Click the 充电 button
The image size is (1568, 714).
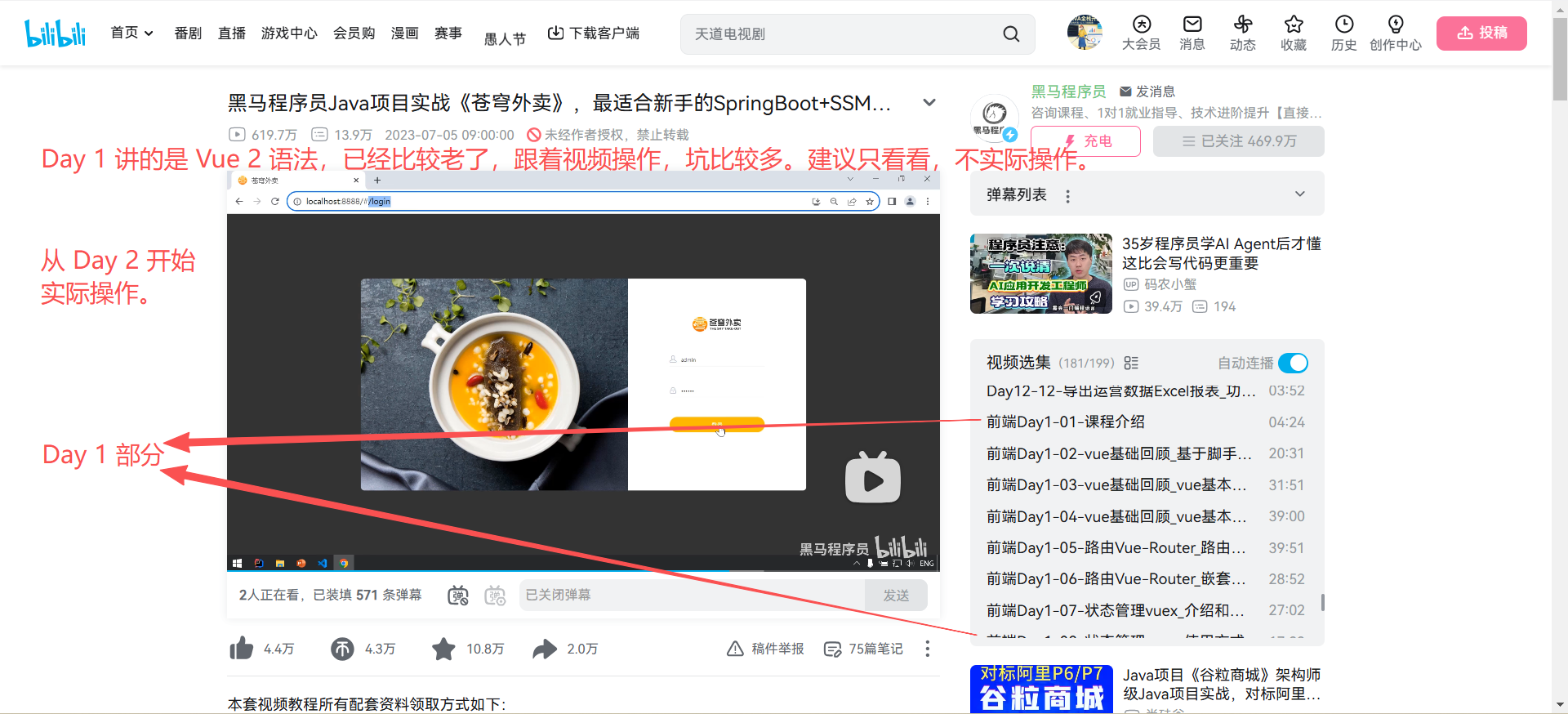(1085, 141)
